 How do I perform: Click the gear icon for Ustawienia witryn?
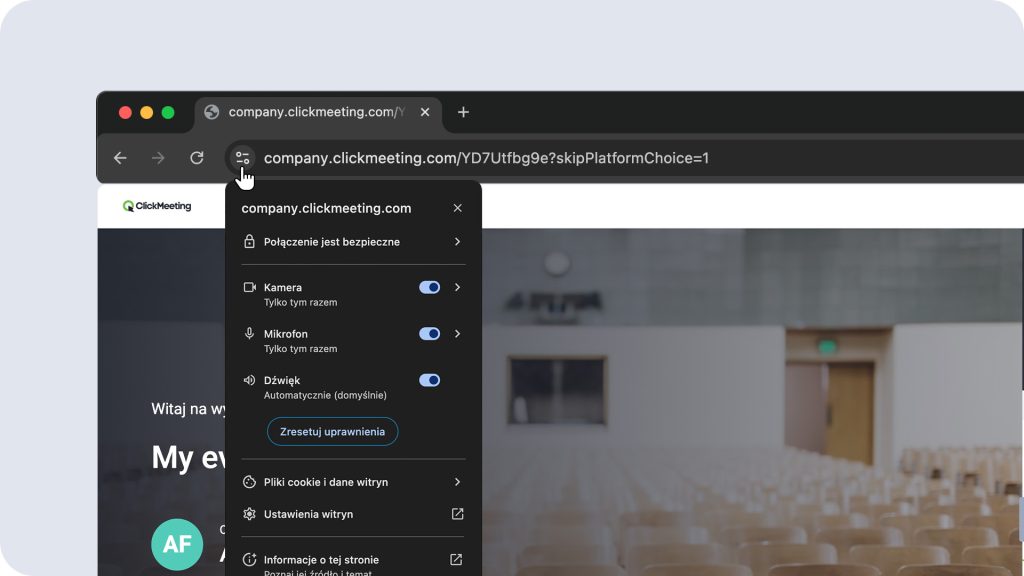click(249, 514)
